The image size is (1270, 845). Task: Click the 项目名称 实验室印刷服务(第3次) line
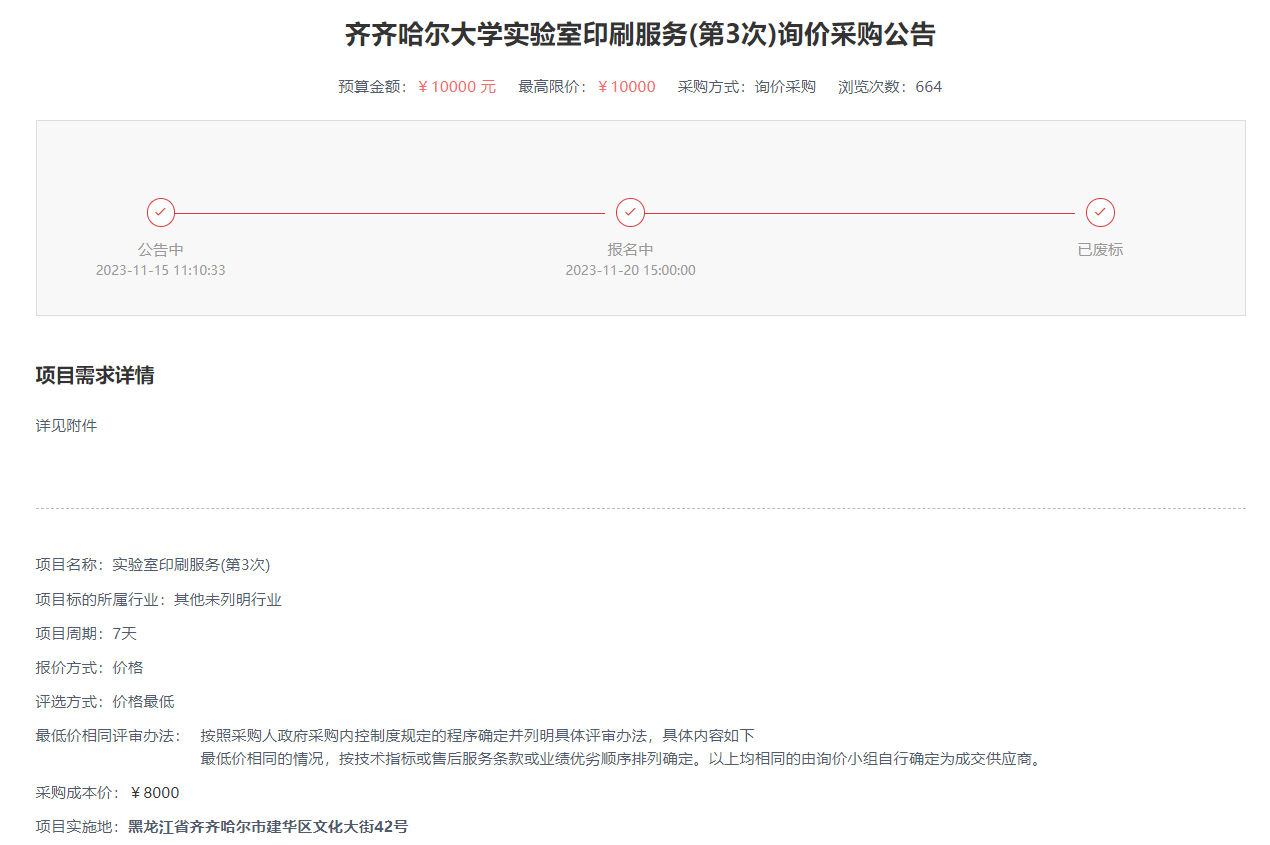(153, 565)
